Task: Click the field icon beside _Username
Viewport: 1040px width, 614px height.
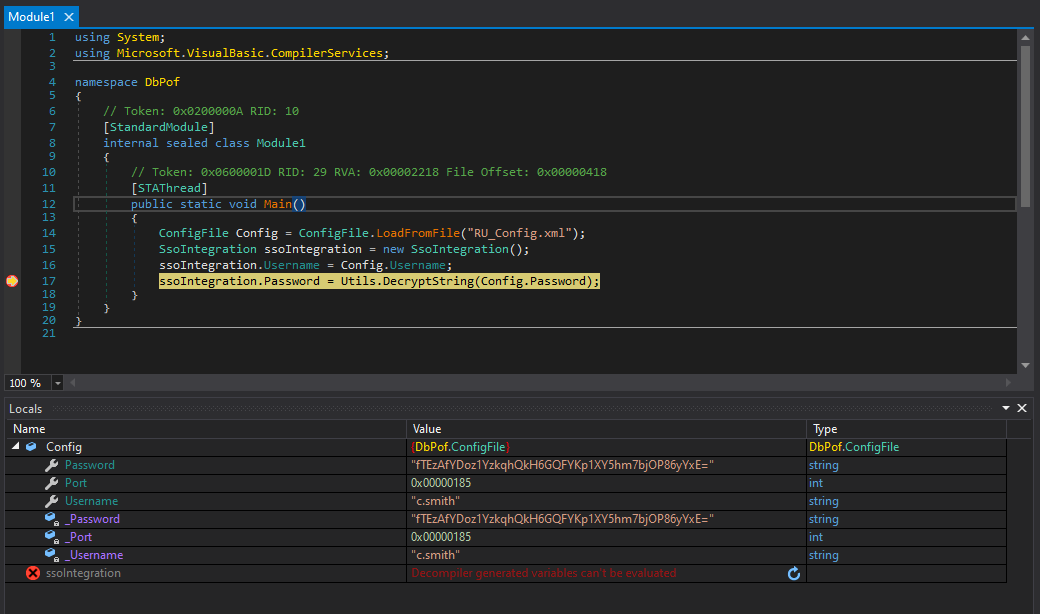Action: (51, 555)
